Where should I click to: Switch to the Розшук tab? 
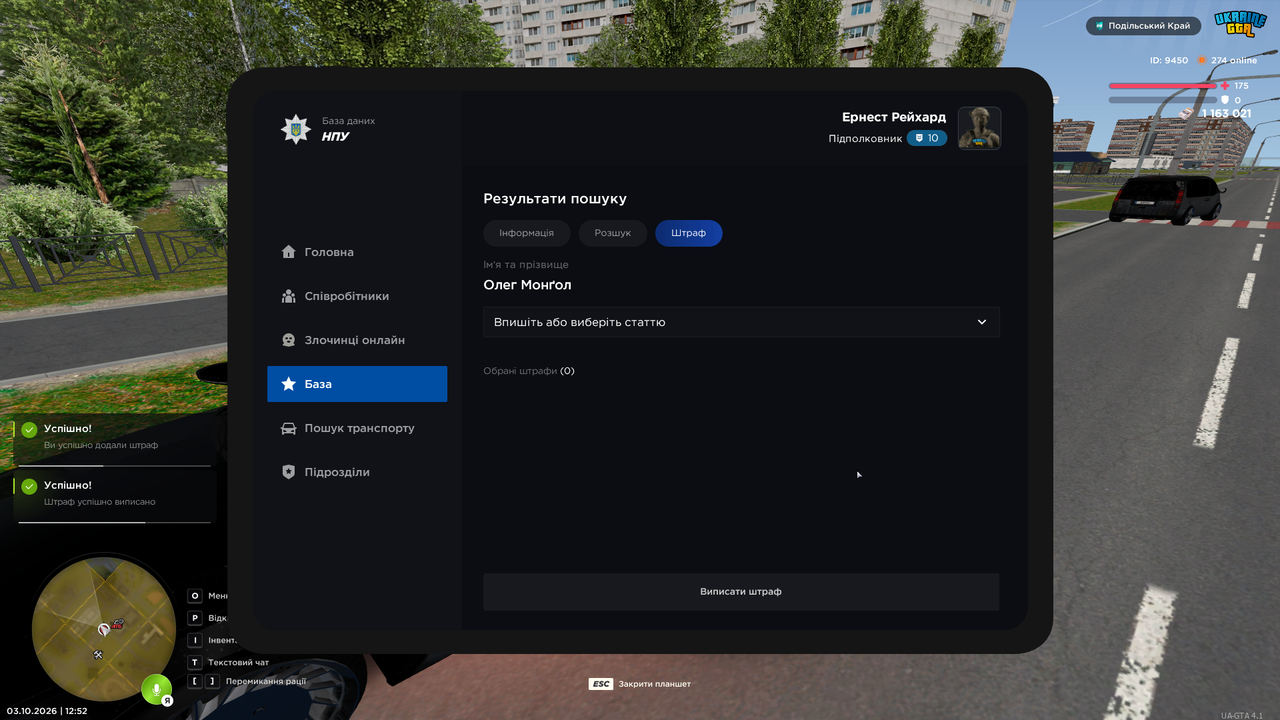tap(613, 233)
